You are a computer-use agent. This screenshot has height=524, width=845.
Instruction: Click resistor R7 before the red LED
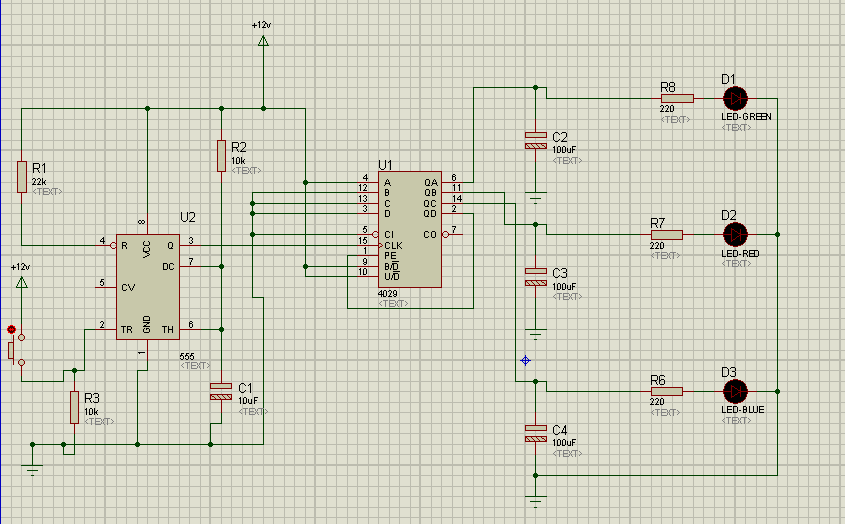tap(668, 234)
